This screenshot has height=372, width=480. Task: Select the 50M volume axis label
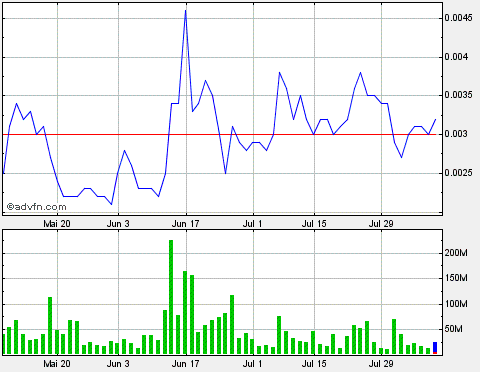coord(454,329)
